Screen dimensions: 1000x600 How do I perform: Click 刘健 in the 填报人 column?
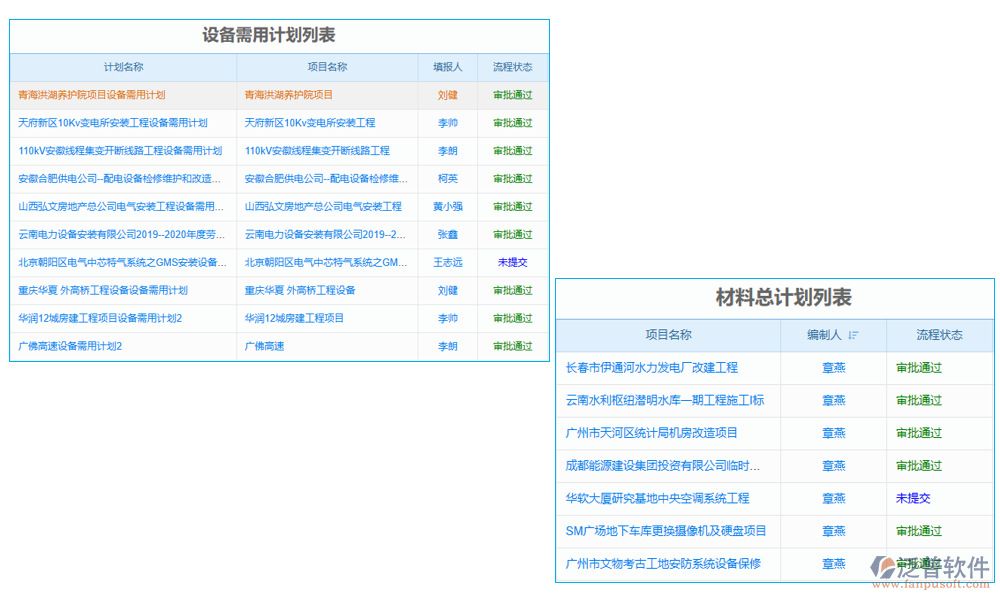point(448,95)
